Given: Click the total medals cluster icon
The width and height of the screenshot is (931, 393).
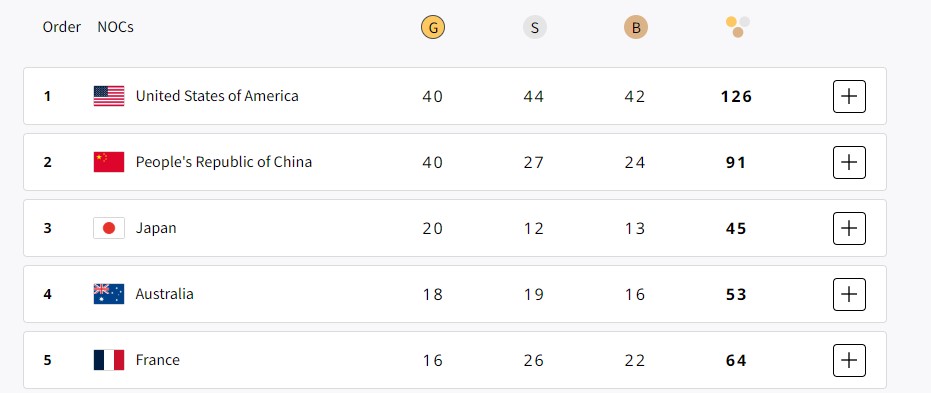Looking at the screenshot, I should coord(737,27).
